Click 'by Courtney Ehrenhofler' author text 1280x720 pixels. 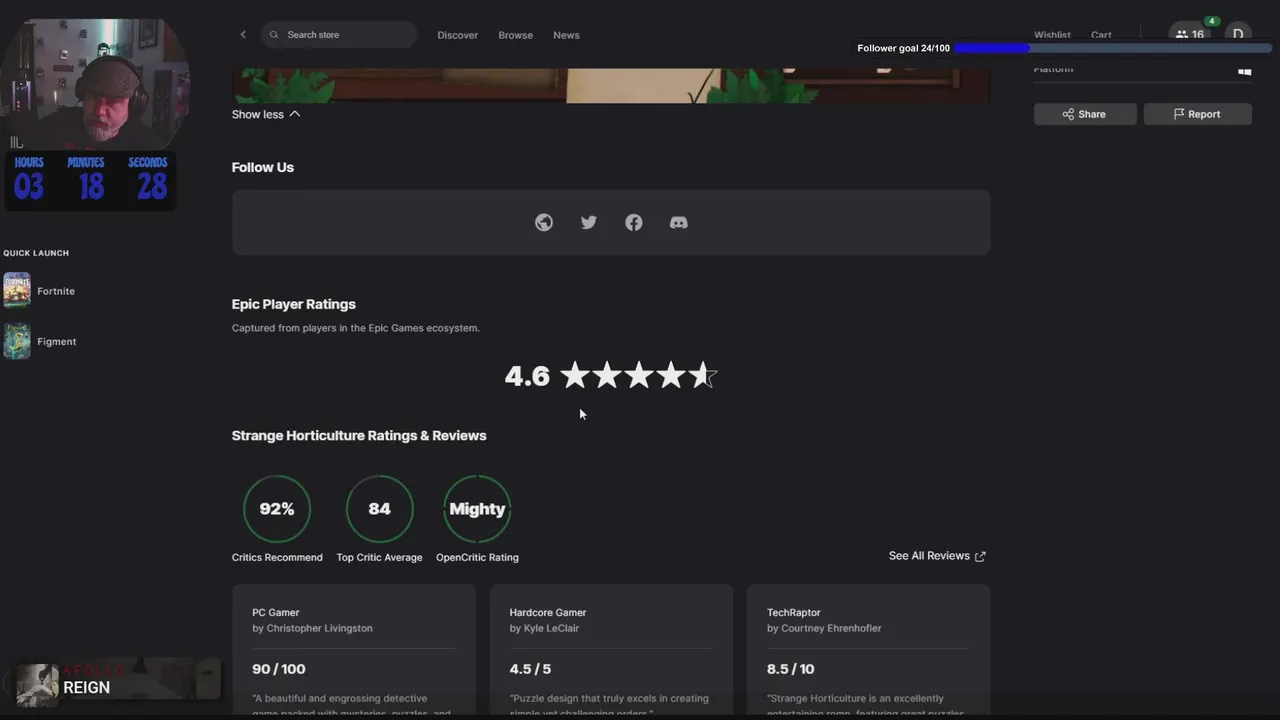[x=824, y=628]
